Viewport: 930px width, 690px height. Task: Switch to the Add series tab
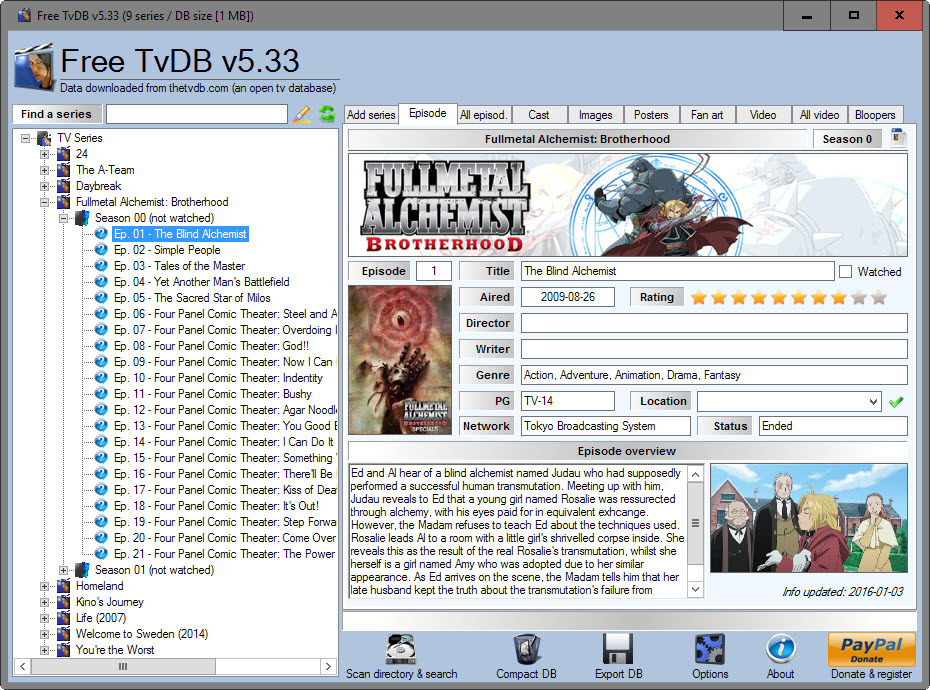click(371, 115)
